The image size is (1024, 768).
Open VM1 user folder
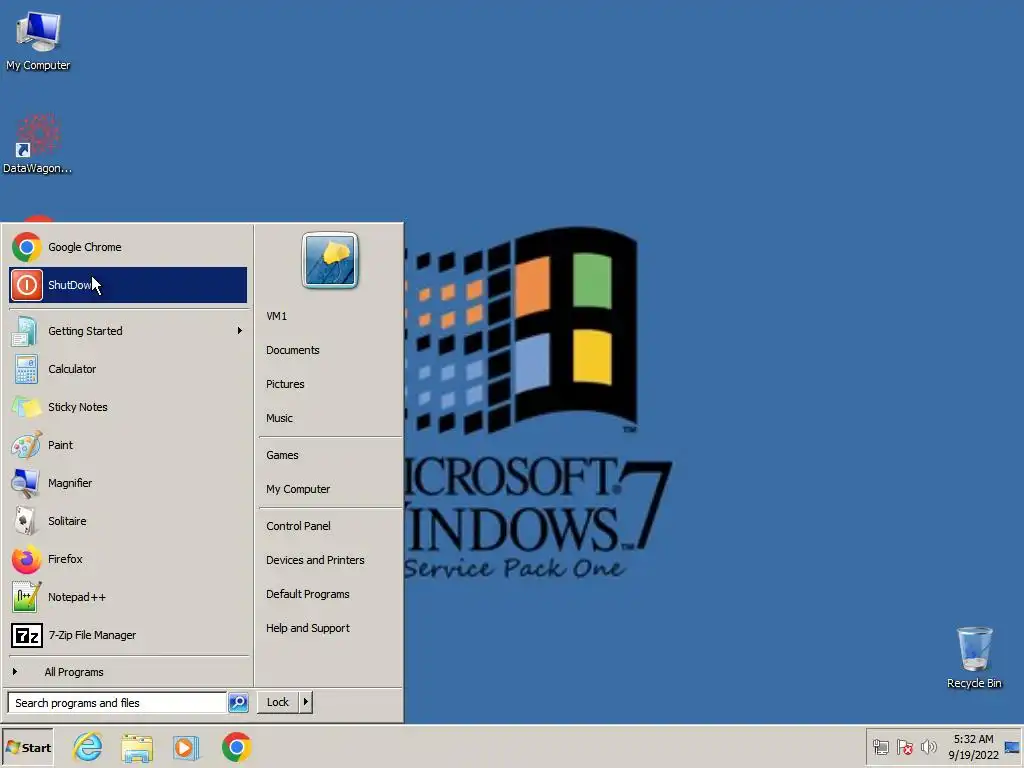(276, 316)
